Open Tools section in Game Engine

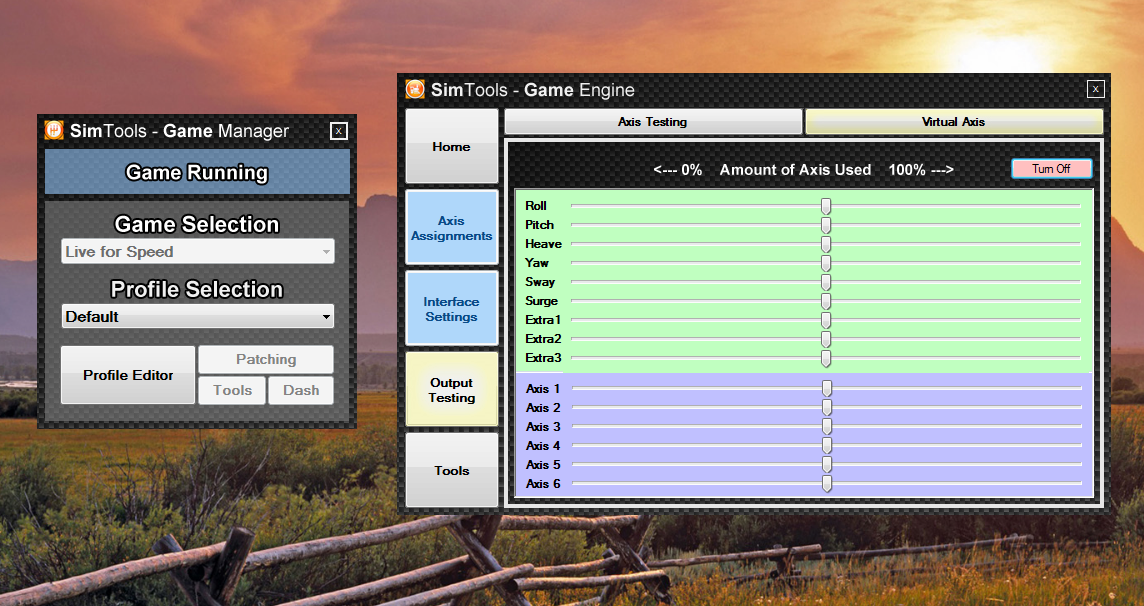click(x=452, y=470)
